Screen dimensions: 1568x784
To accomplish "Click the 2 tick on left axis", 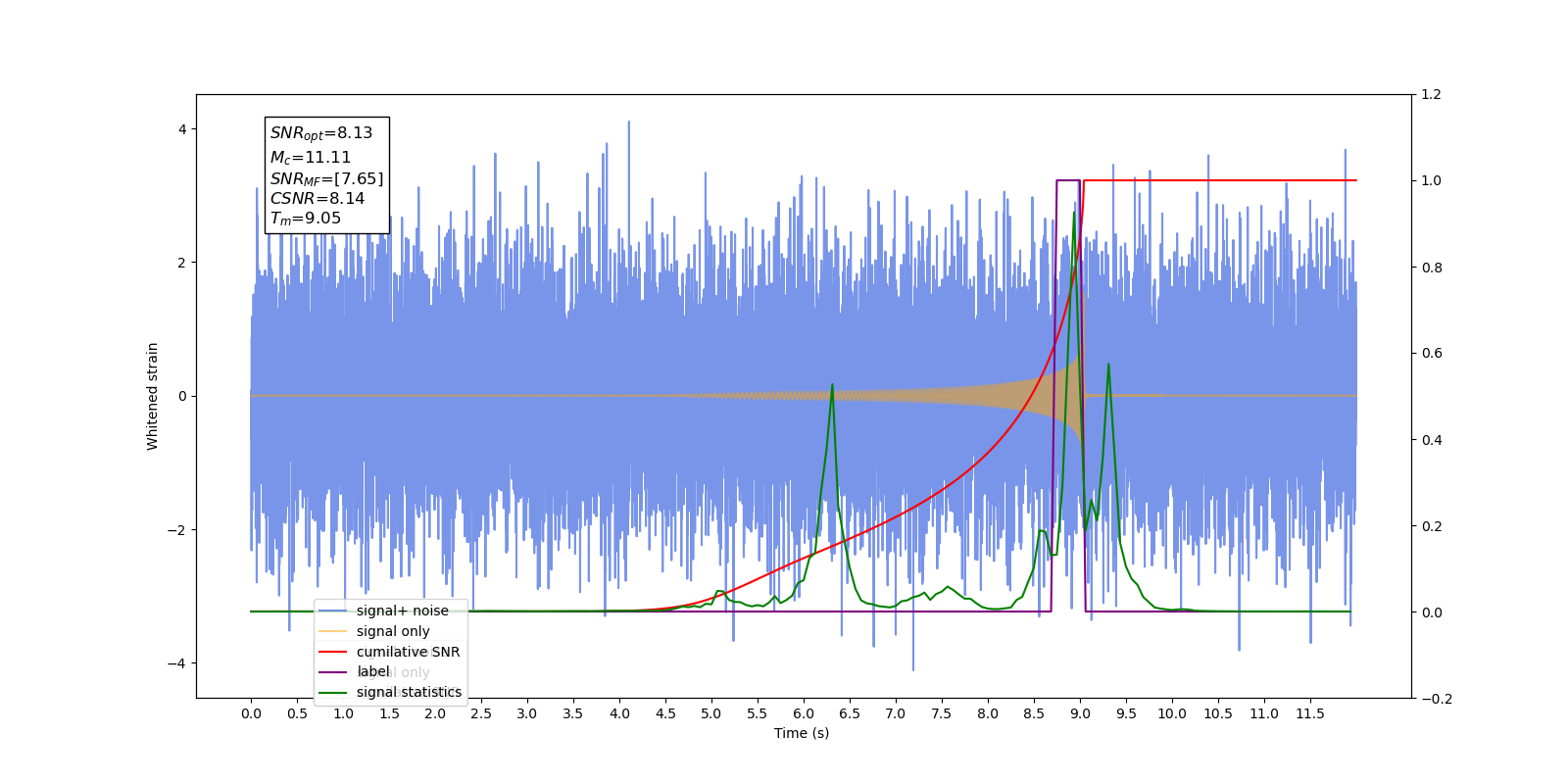I will tap(182, 263).
